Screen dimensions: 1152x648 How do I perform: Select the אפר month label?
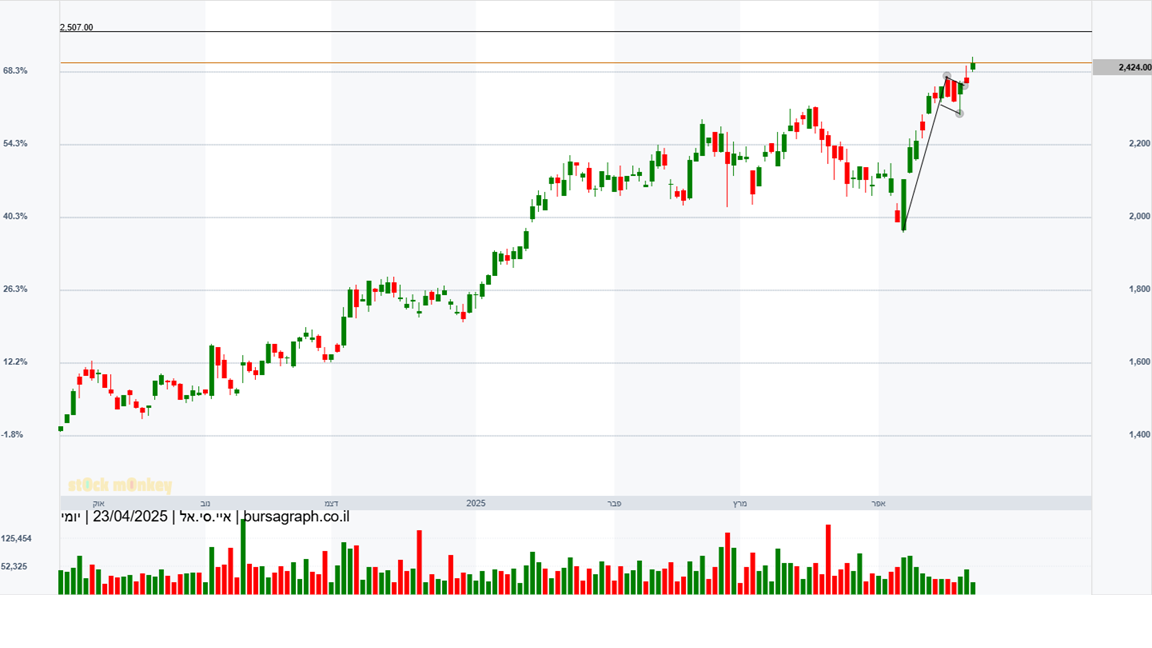[x=879, y=503]
